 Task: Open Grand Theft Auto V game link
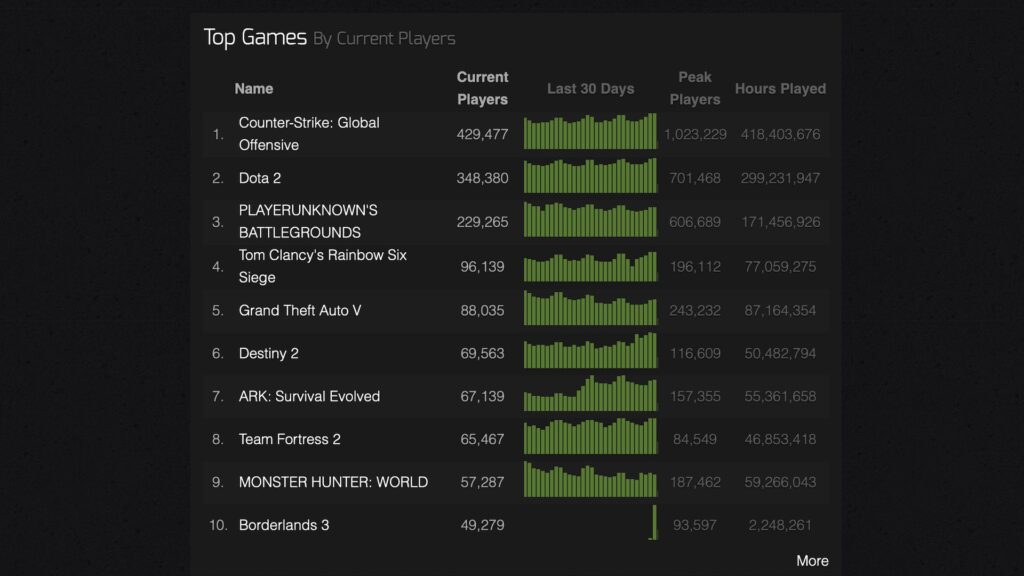(x=300, y=311)
